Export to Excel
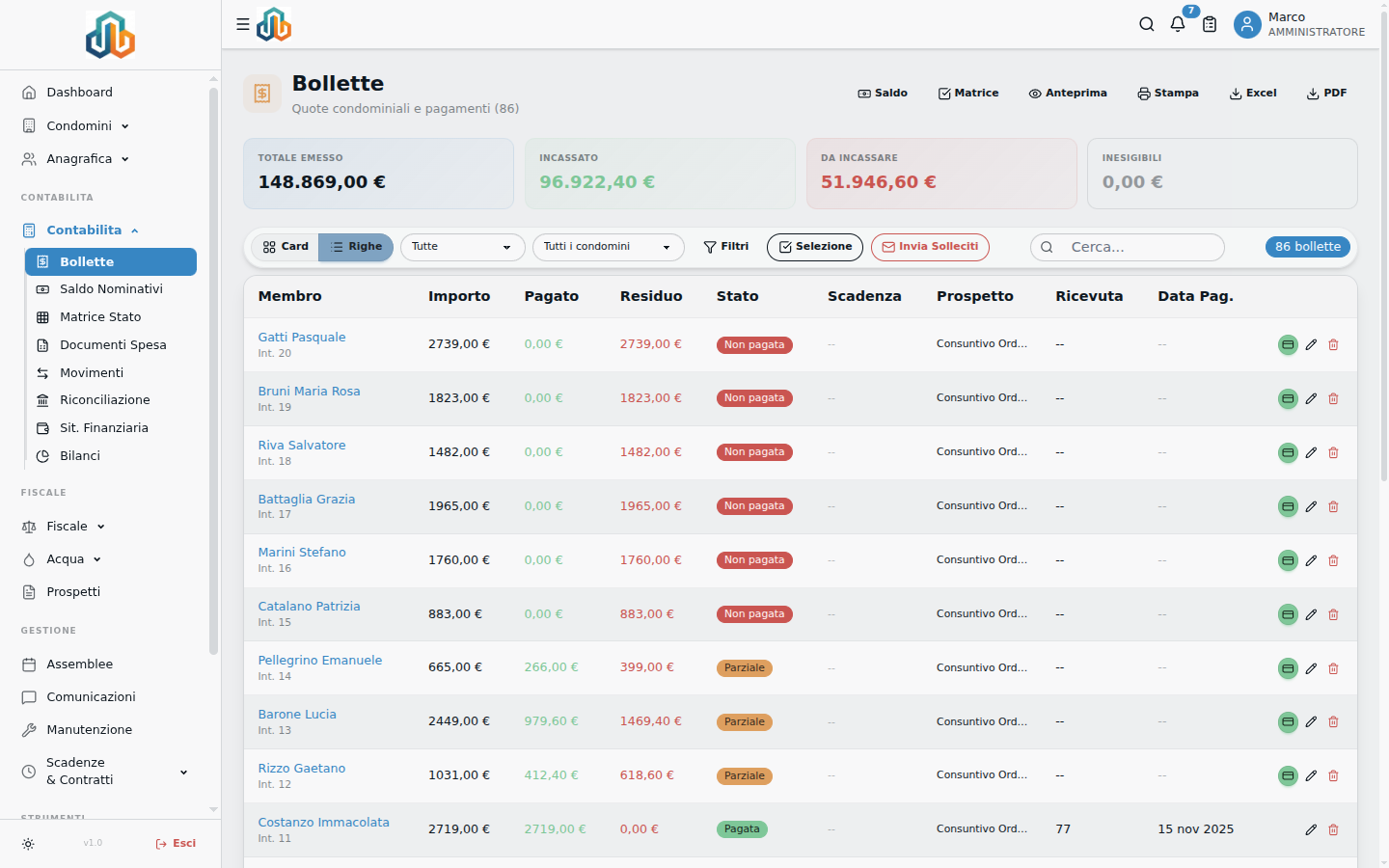The height and width of the screenshot is (868, 1389). pos(1253,94)
